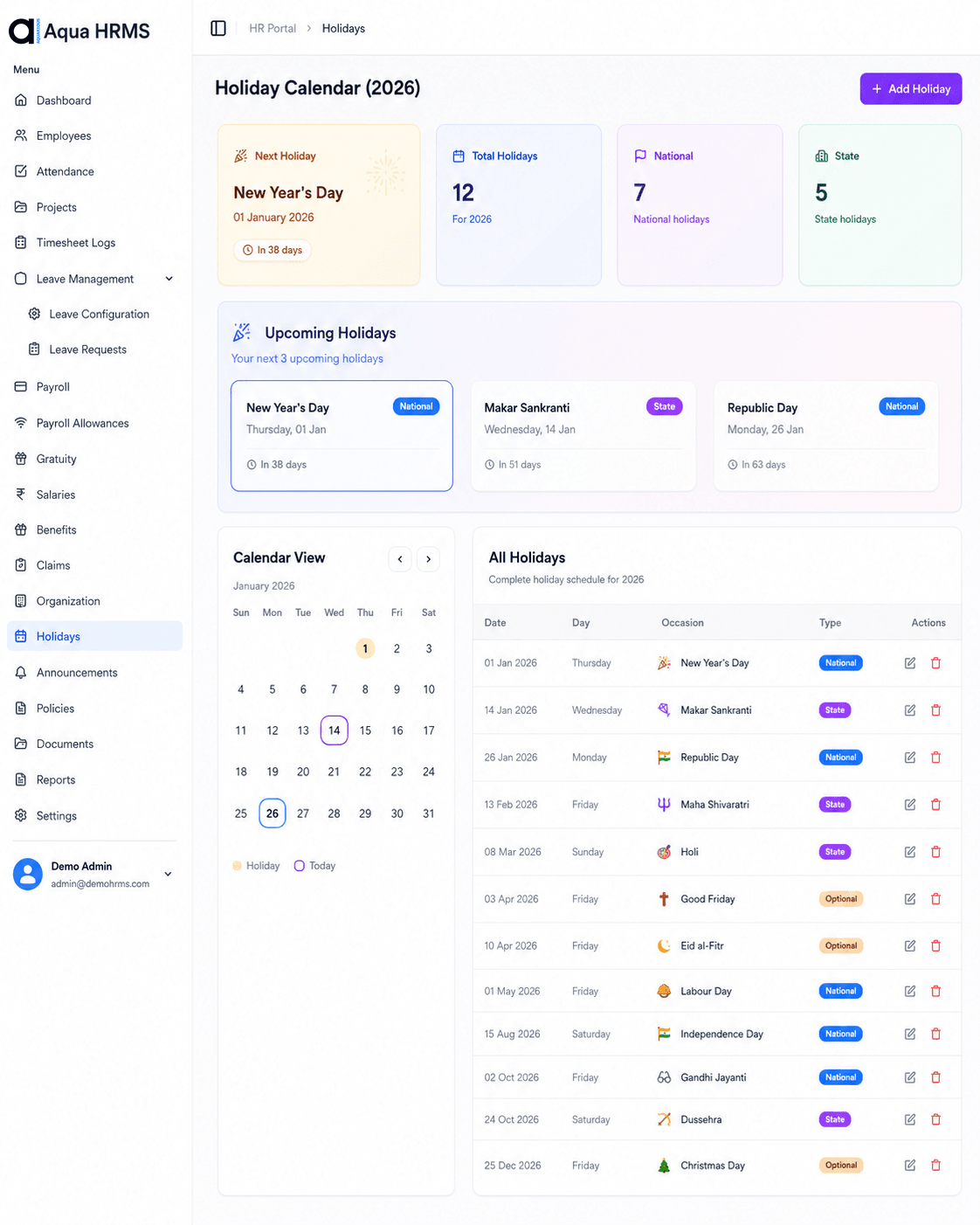Go to previous month in Calendar View
980x1225 pixels.
(400, 559)
